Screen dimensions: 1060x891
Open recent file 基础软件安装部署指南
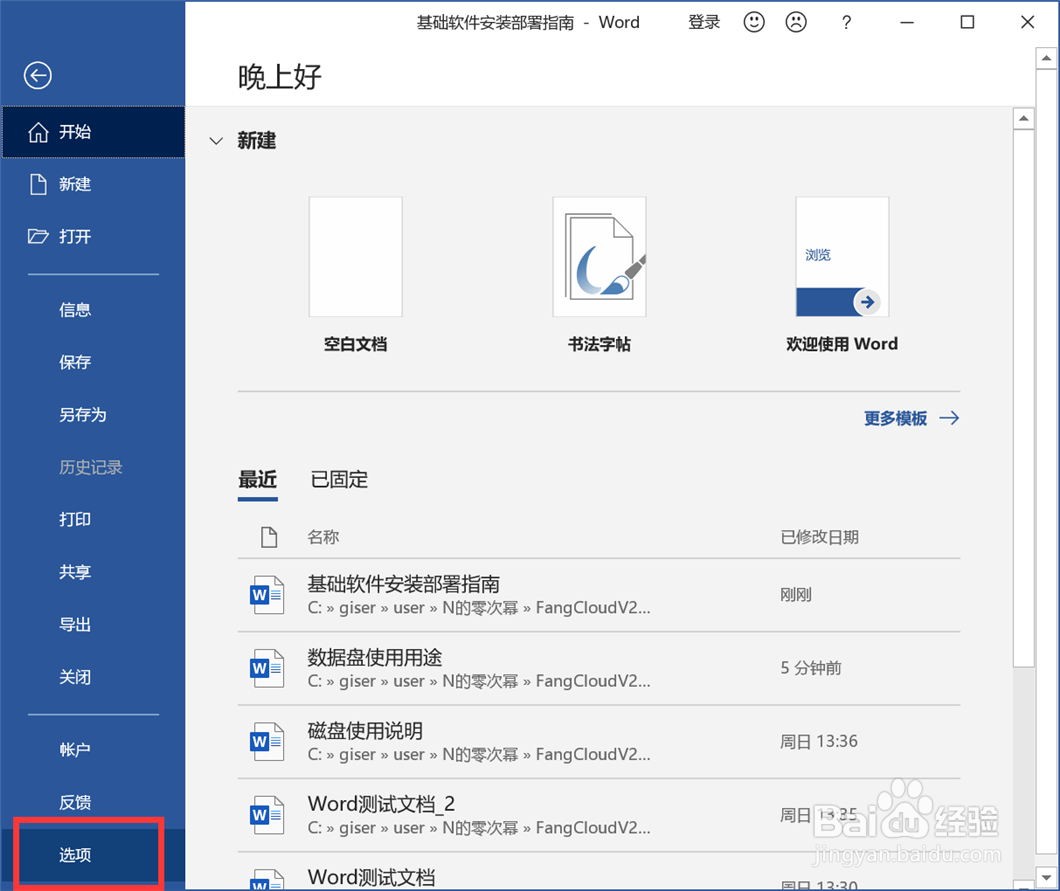[x=599, y=595]
